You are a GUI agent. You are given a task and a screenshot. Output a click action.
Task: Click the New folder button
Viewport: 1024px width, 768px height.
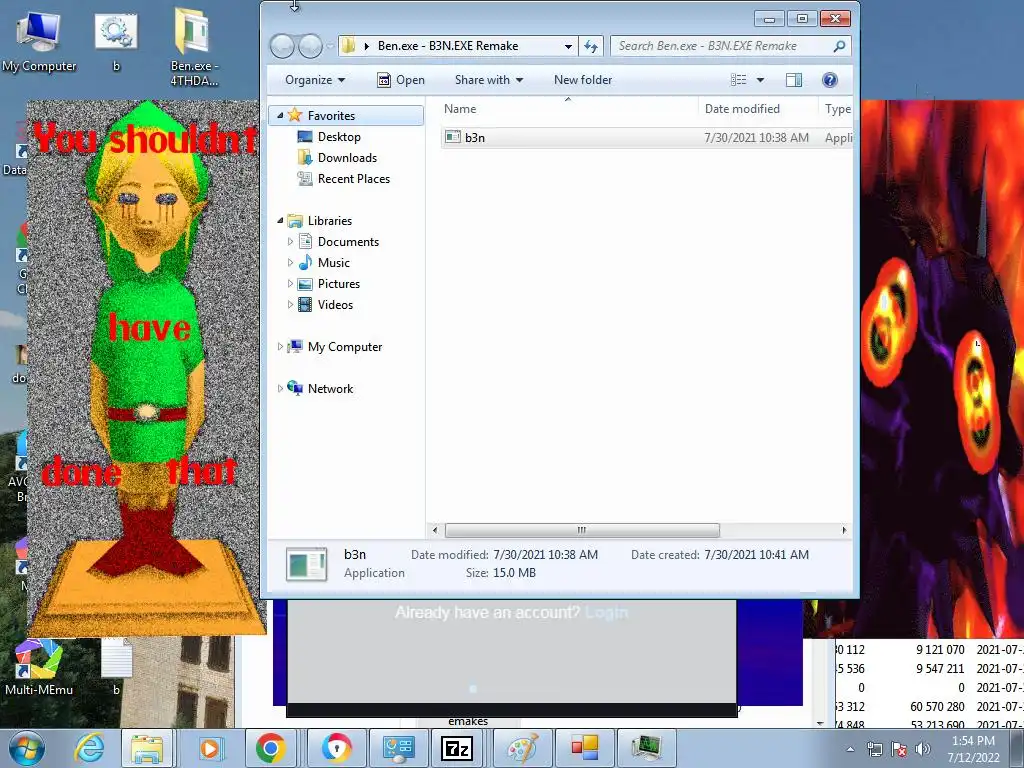(x=583, y=80)
